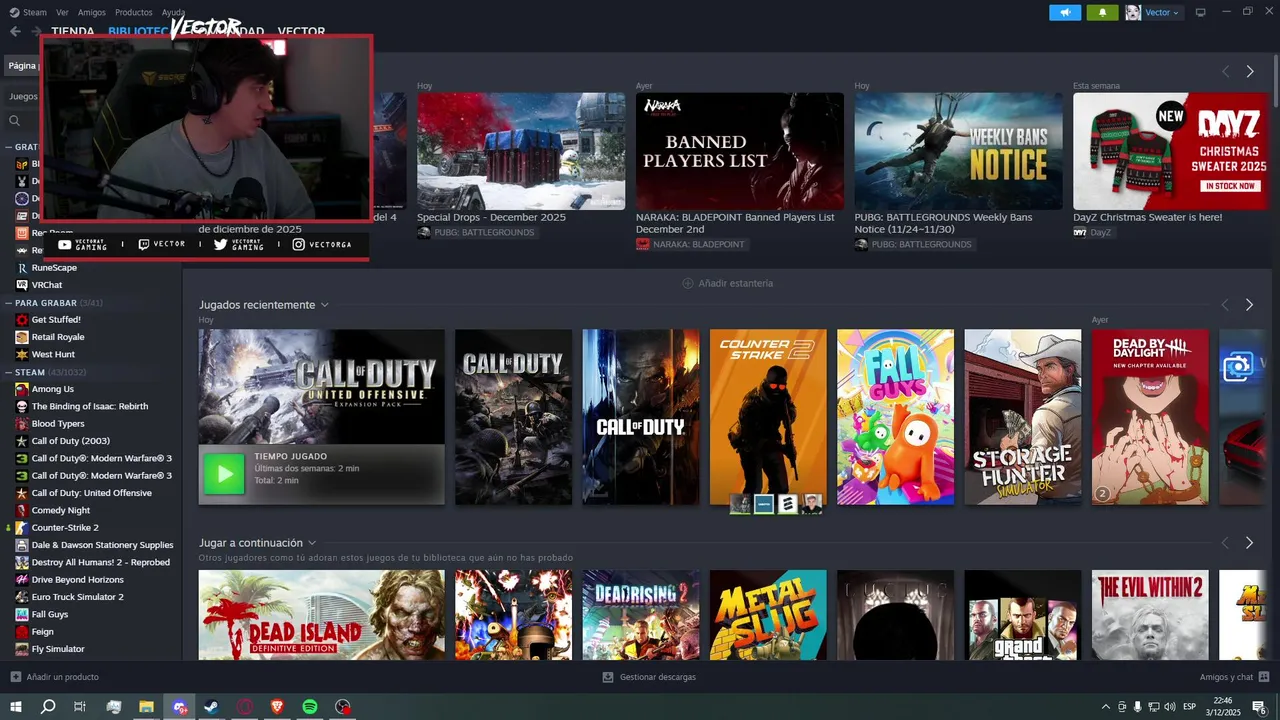Open Special Drops - December 2025 news

tap(521, 151)
